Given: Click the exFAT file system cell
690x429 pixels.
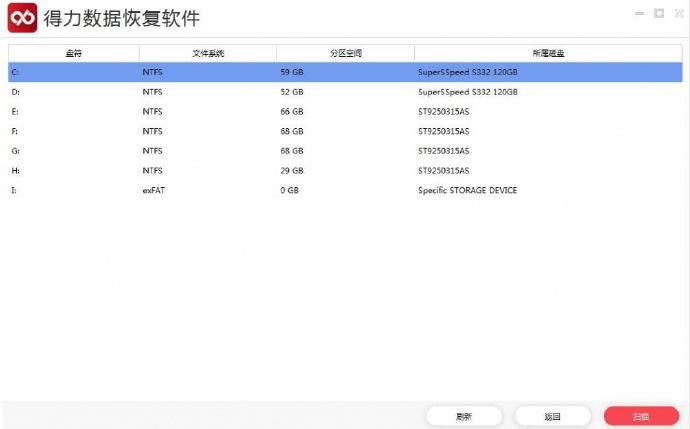Looking at the screenshot, I should 154,191.
